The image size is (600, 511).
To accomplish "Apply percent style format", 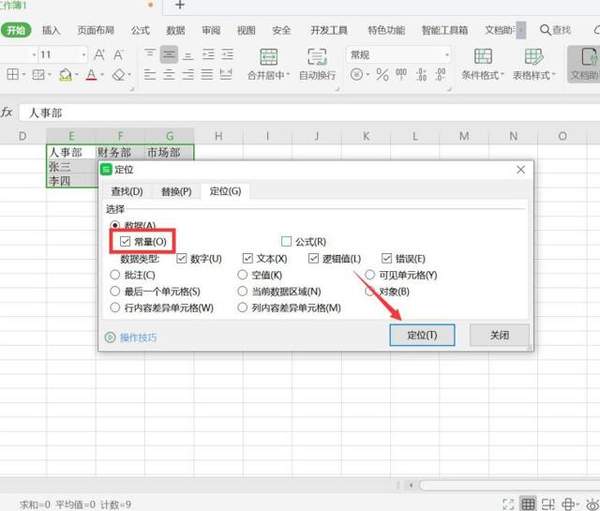I will pyautogui.click(x=382, y=74).
